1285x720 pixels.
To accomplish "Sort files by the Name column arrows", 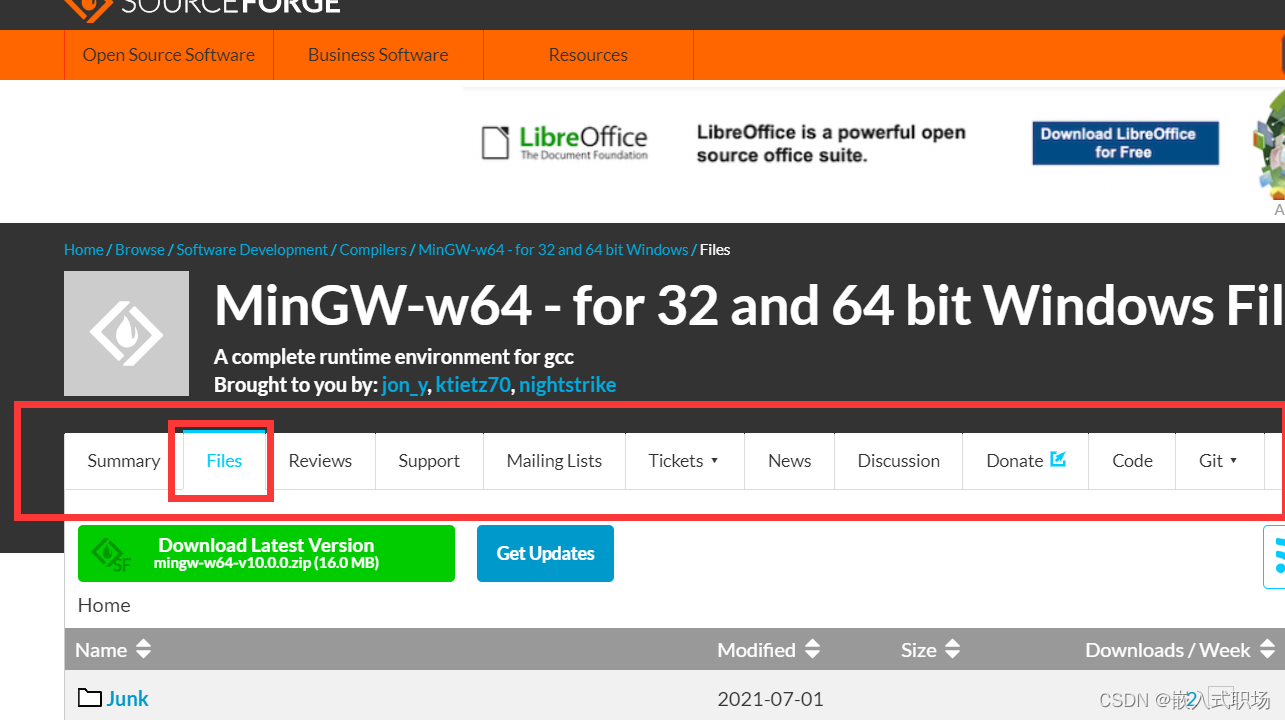I will click(143, 649).
